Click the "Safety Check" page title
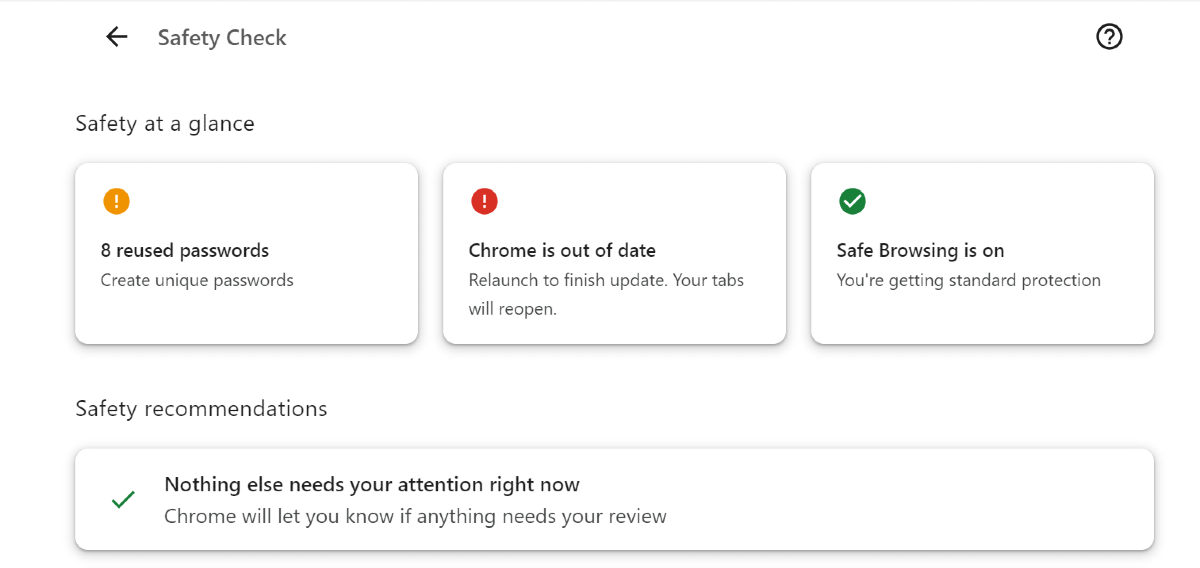This screenshot has height=568, width=1200. tap(222, 38)
